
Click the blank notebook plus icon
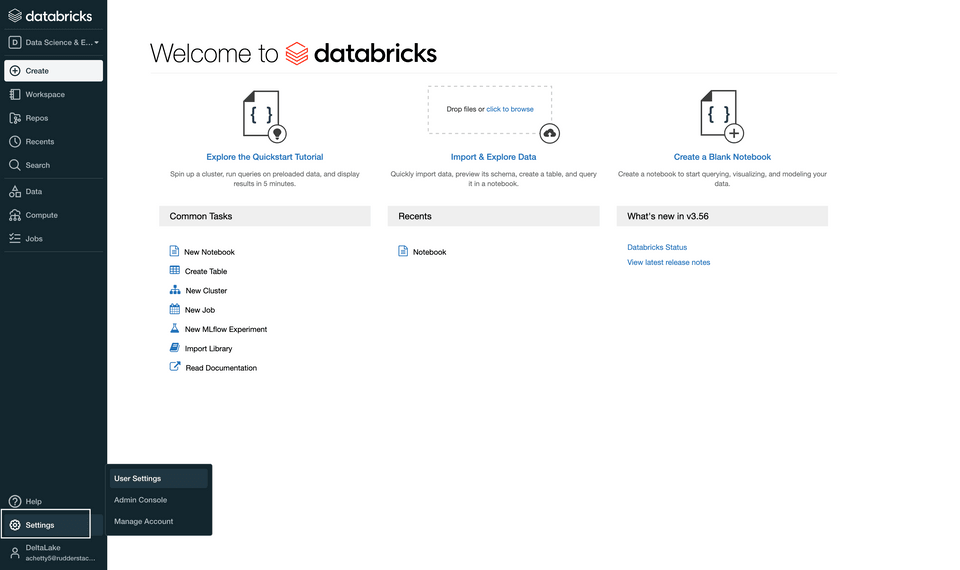click(734, 133)
